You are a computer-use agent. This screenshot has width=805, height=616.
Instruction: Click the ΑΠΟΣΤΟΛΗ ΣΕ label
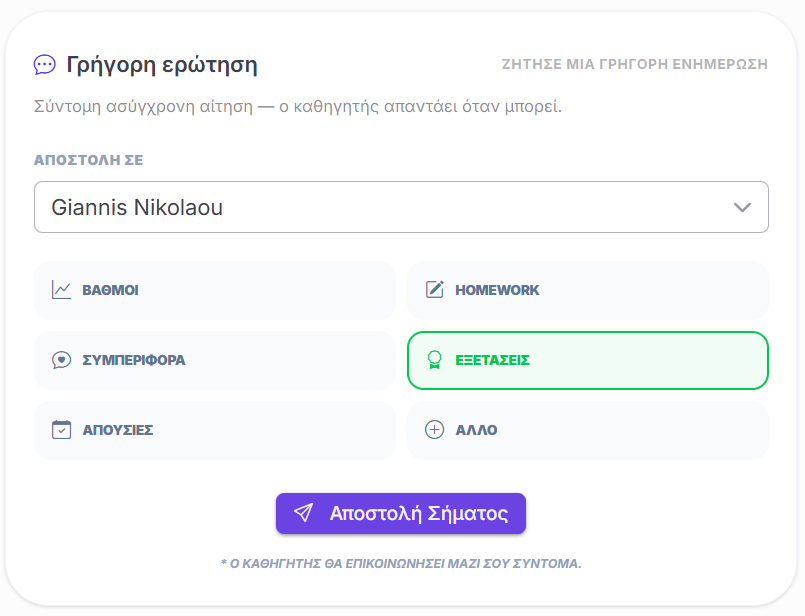click(88, 160)
